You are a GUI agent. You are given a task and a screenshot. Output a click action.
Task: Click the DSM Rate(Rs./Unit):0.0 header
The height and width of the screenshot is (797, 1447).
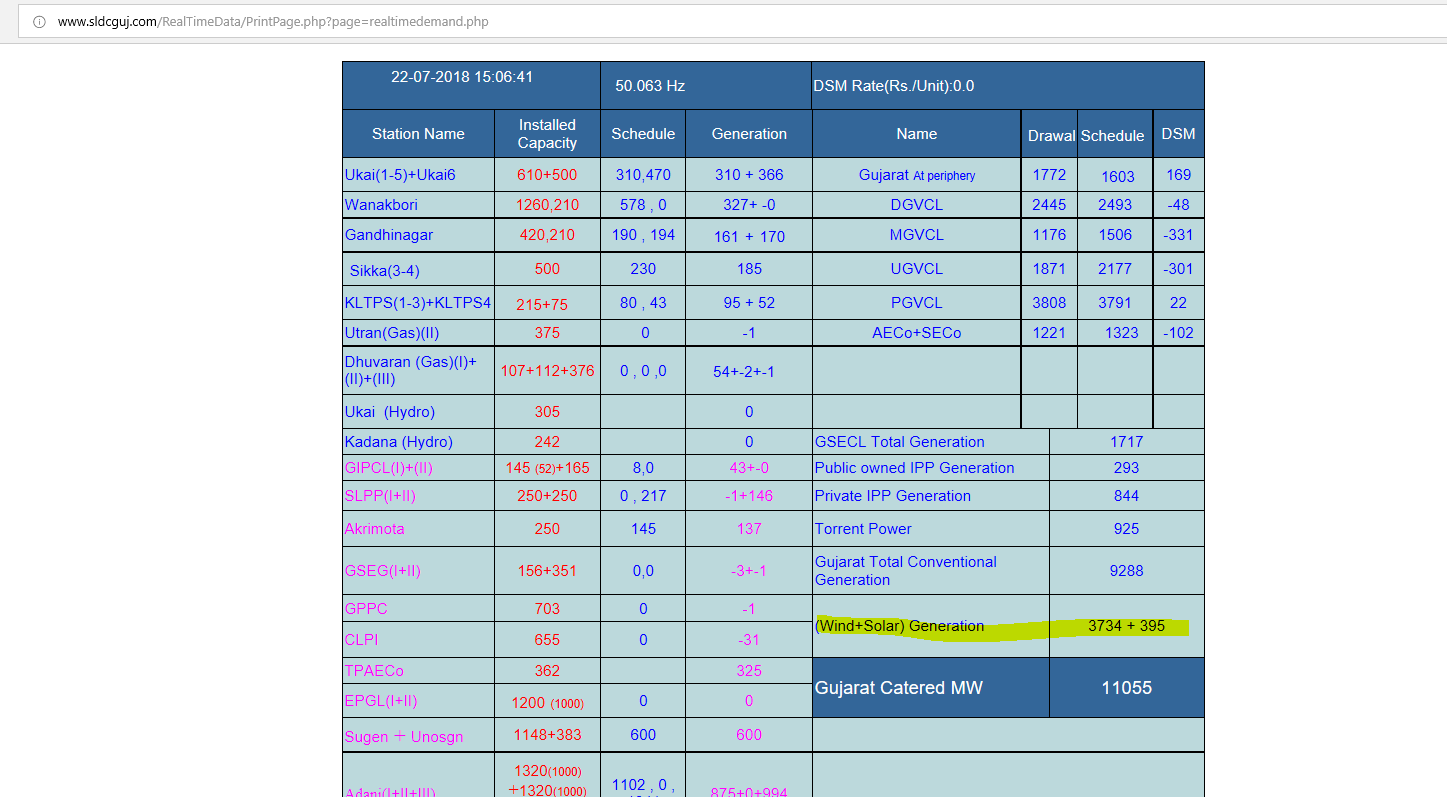[x=894, y=86]
